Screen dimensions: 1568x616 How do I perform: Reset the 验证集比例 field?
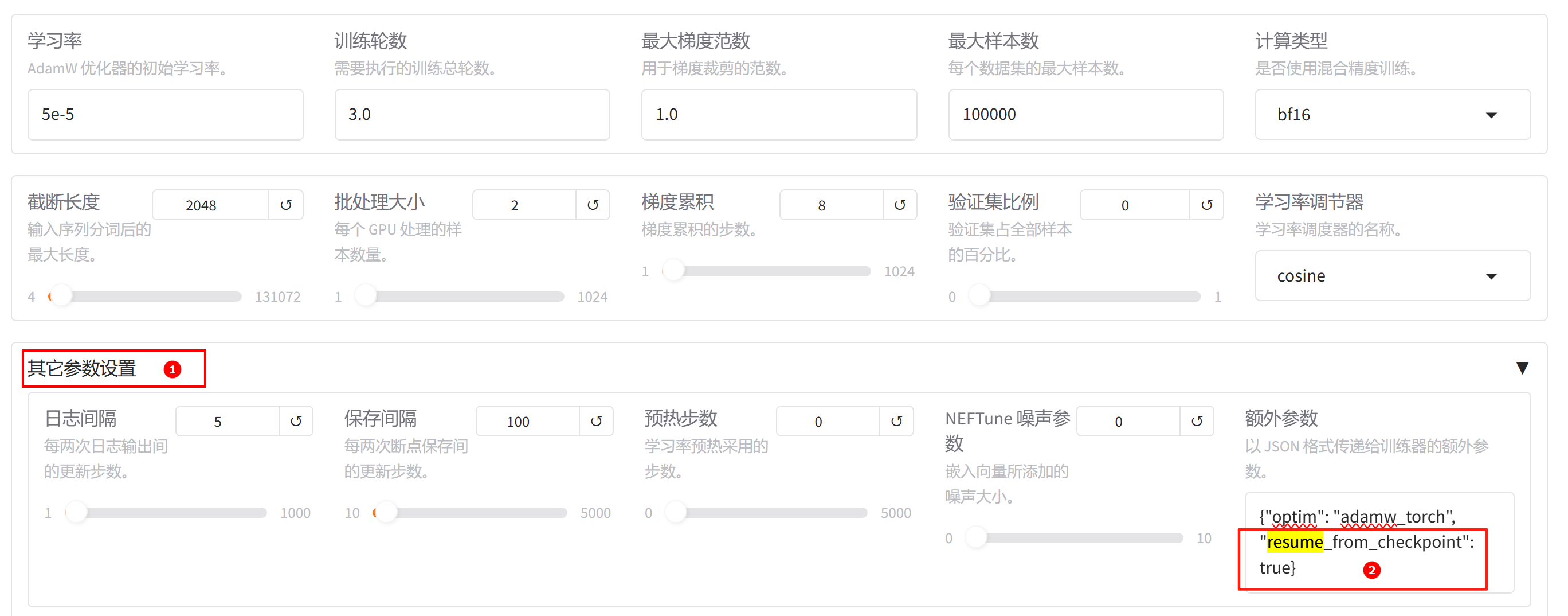pos(1206,205)
